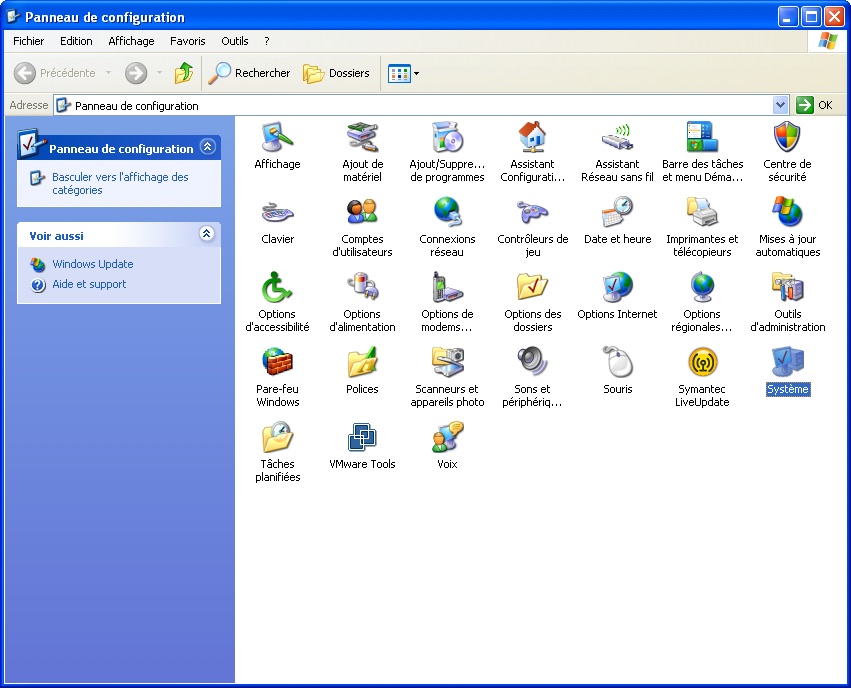Click the Rechercher toolbar button
Screen dimensions: 851x688
[x=250, y=73]
